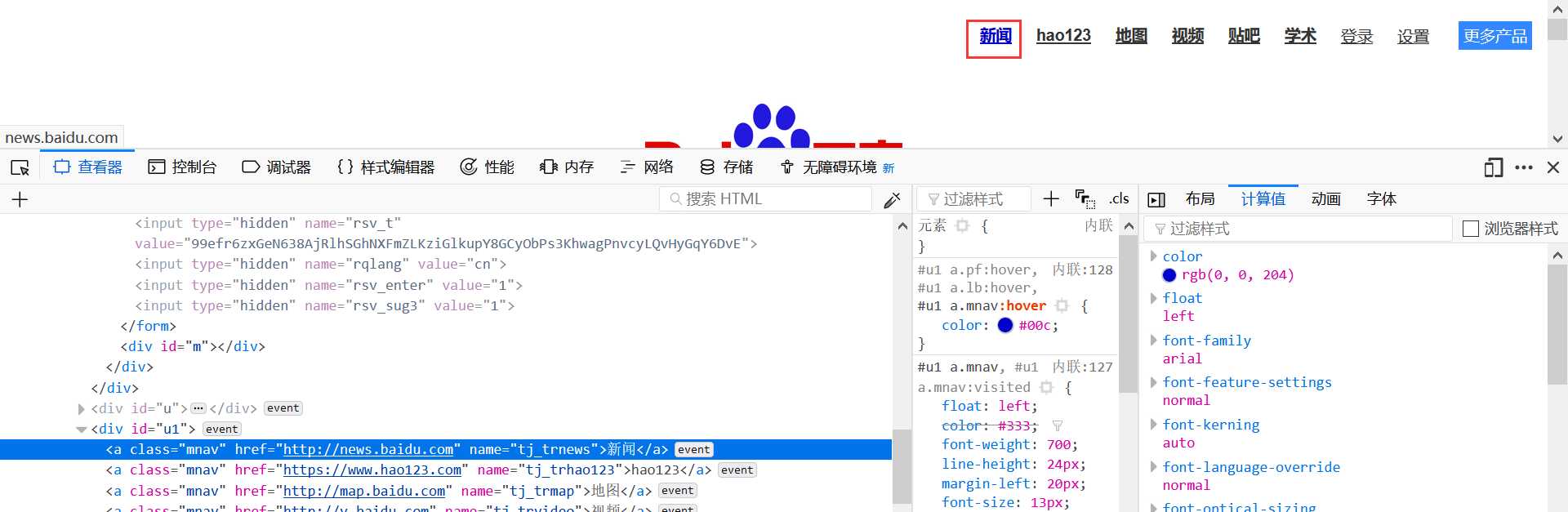Open the http://map.baidu.com href link
The height and width of the screenshot is (512, 1568).
[364, 491]
